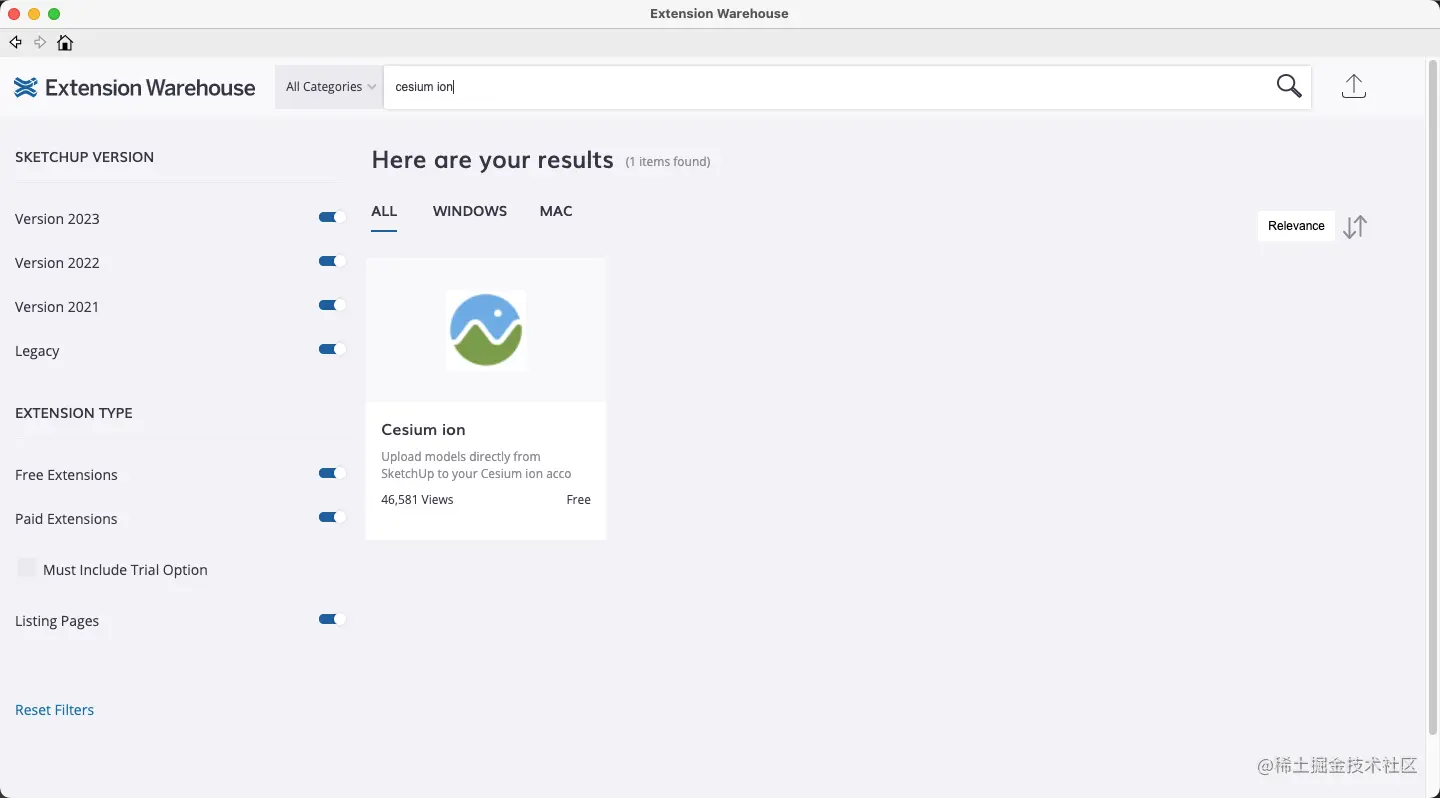Toggle Free Extensions filter
Viewport: 1440px width, 798px height.
332,473
